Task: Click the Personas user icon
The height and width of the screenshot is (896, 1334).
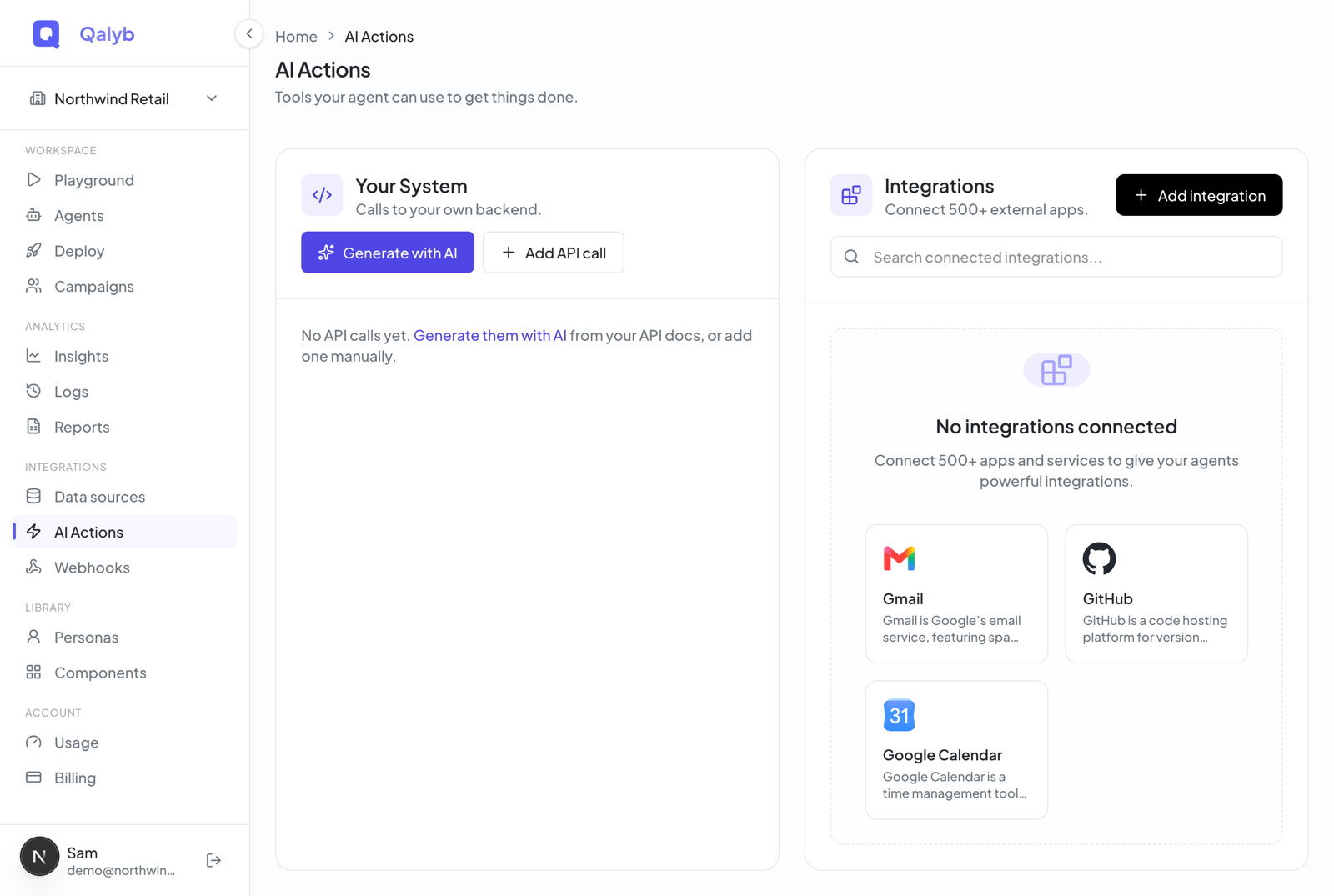Action: point(33,637)
